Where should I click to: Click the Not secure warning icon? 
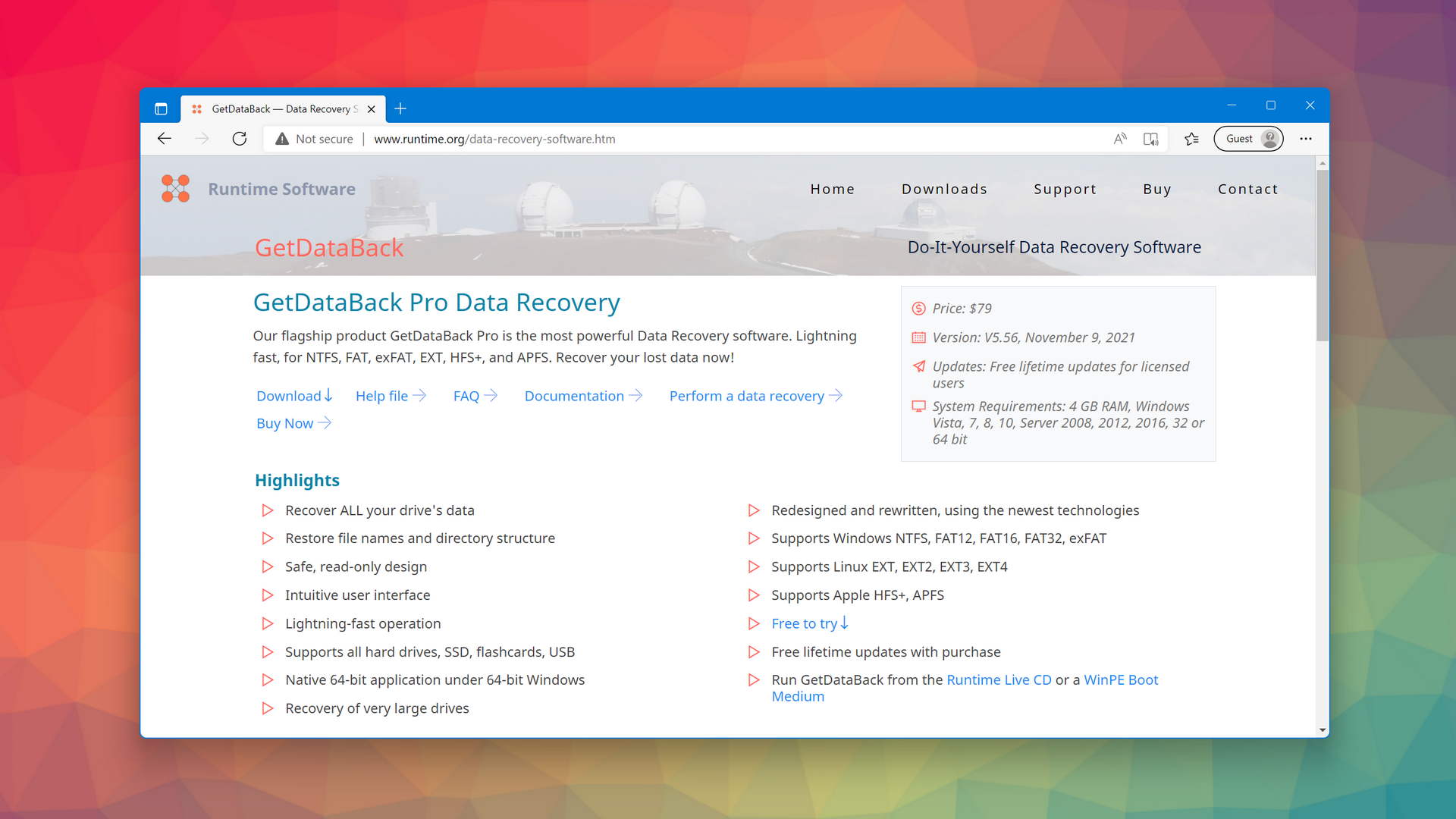281,139
